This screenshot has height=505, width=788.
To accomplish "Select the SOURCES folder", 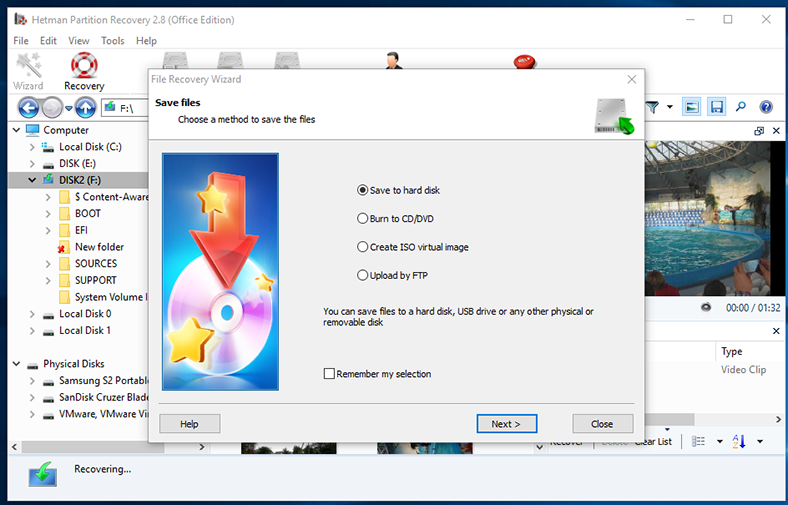I will (87, 263).
